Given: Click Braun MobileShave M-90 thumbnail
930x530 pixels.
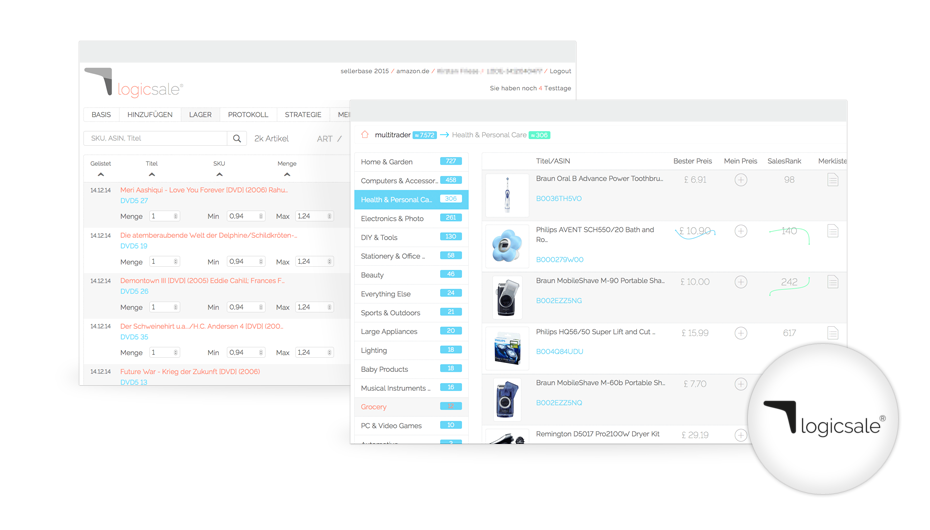Looking at the screenshot, I should 507,297.
